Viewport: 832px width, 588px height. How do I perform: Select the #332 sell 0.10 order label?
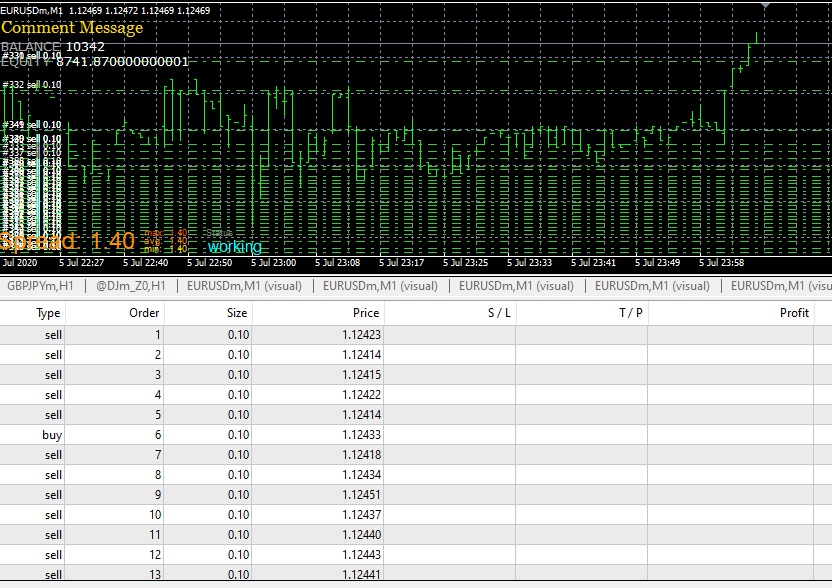(32, 84)
